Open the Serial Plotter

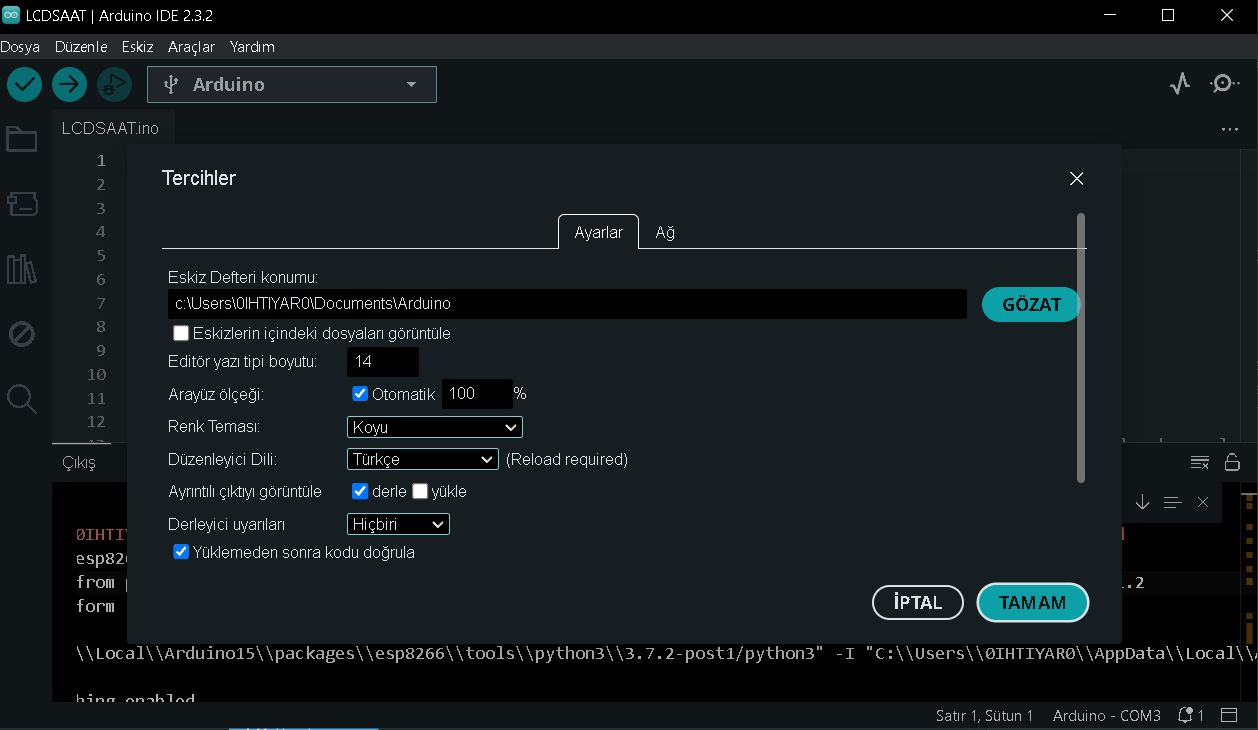1180,84
